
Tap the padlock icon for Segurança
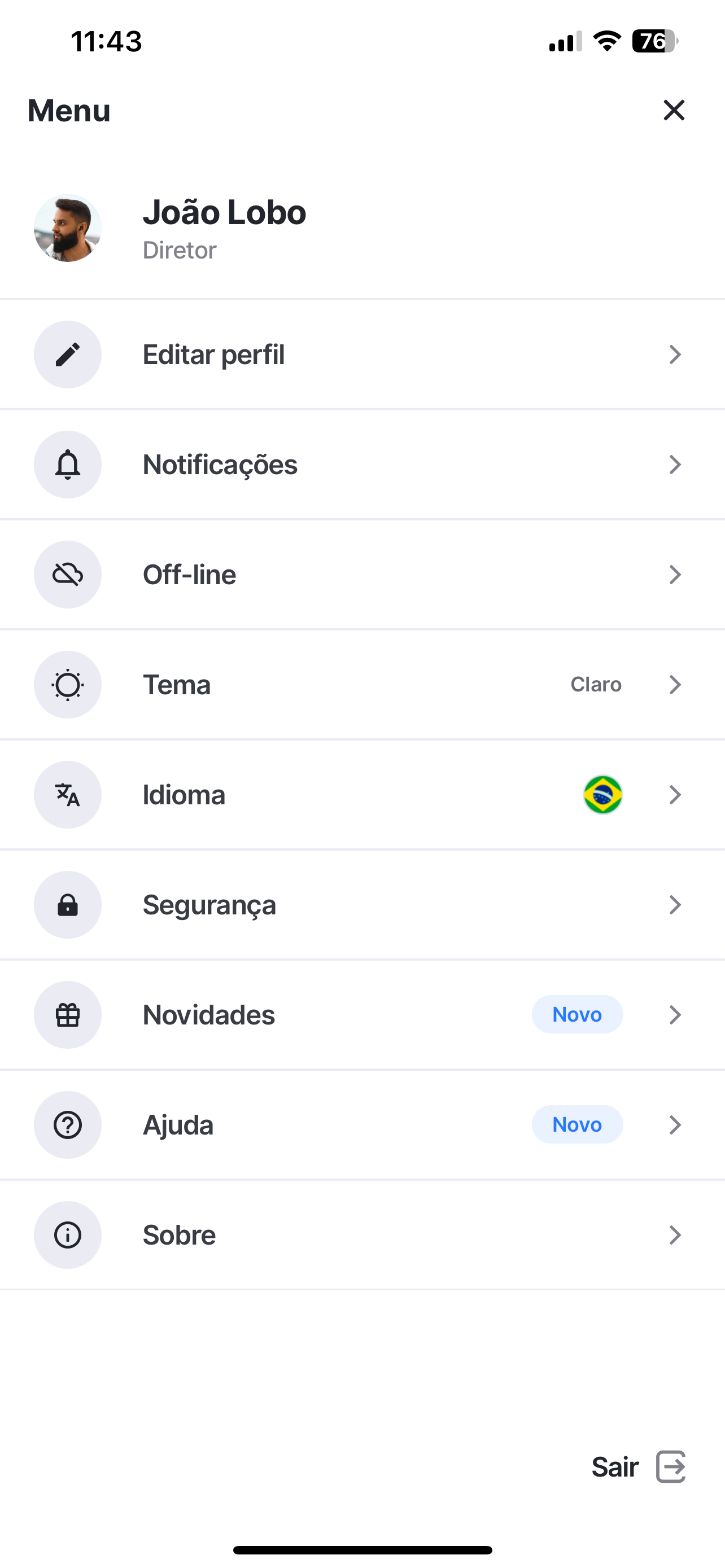point(68,905)
